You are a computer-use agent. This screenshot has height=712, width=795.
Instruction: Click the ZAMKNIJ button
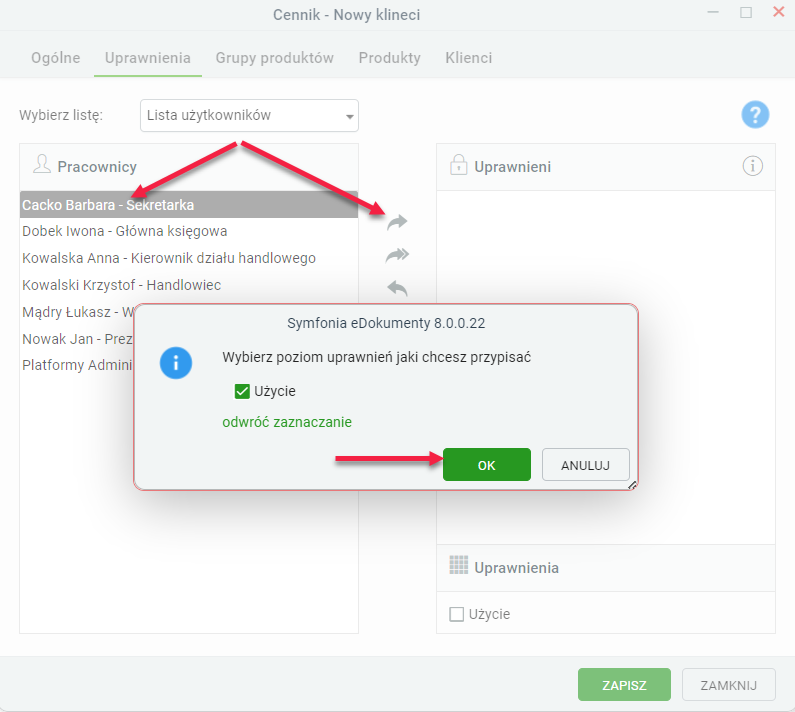click(x=729, y=685)
